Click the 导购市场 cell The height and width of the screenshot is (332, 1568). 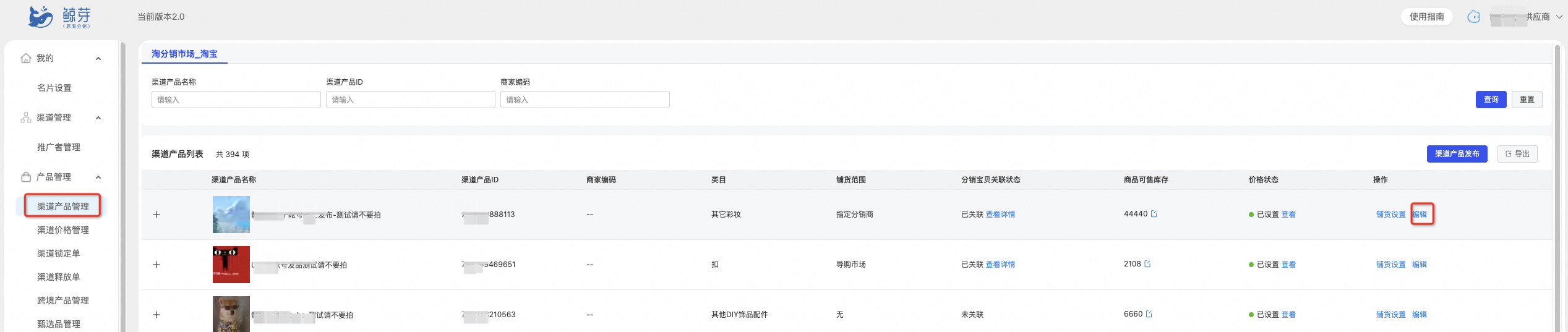[850, 265]
